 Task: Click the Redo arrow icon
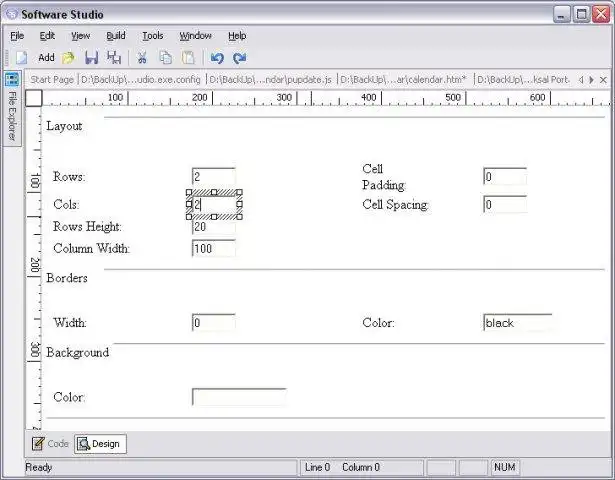[240, 58]
